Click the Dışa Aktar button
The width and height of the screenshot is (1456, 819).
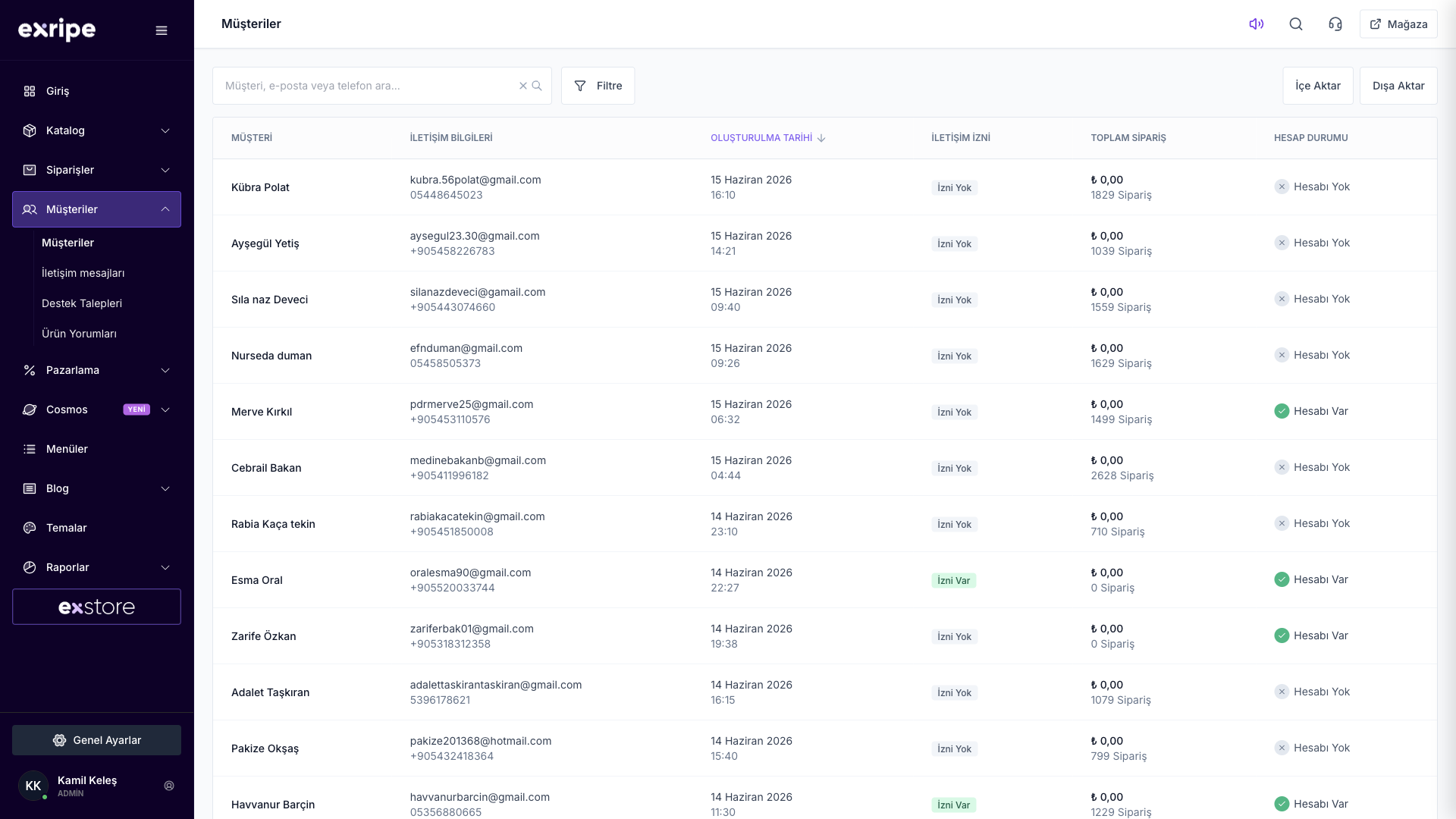point(1398,86)
